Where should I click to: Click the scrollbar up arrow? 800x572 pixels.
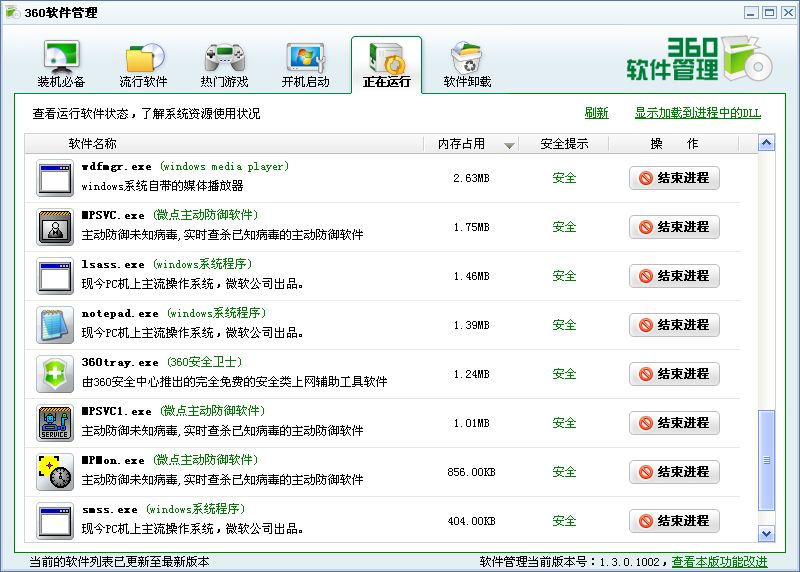pyautogui.click(x=766, y=143)
